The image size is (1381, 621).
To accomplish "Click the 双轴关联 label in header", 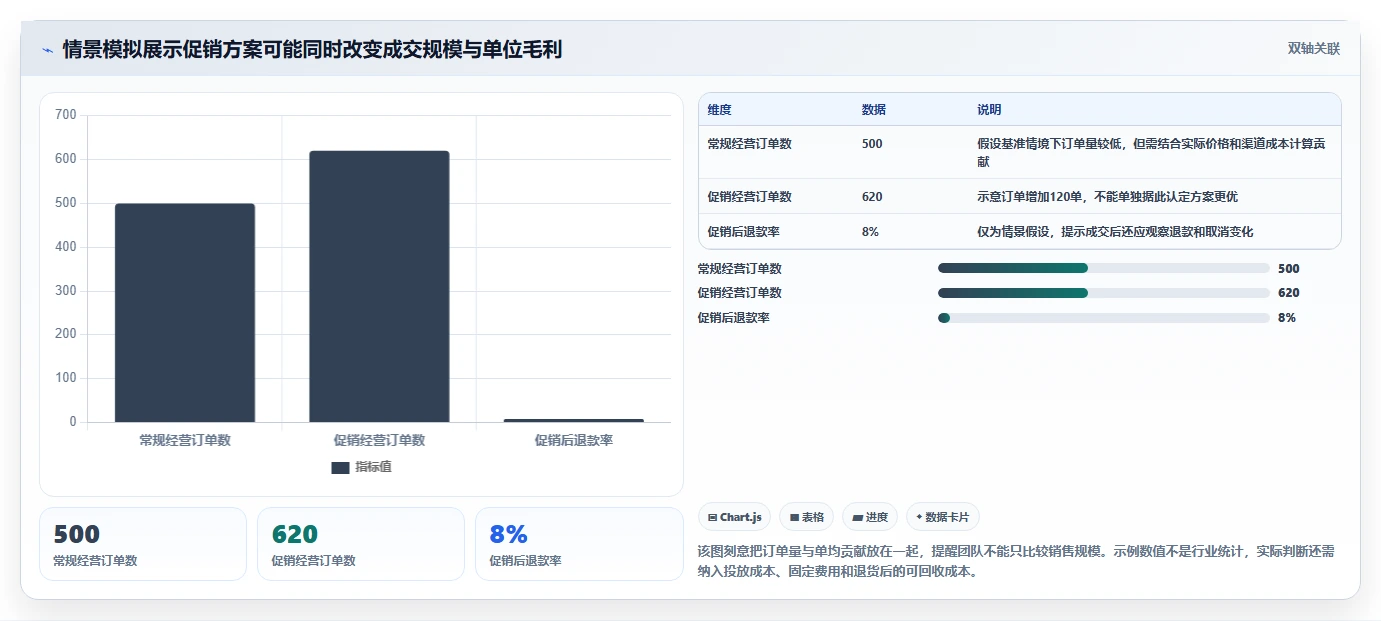I will click(x=1313, y=49).
